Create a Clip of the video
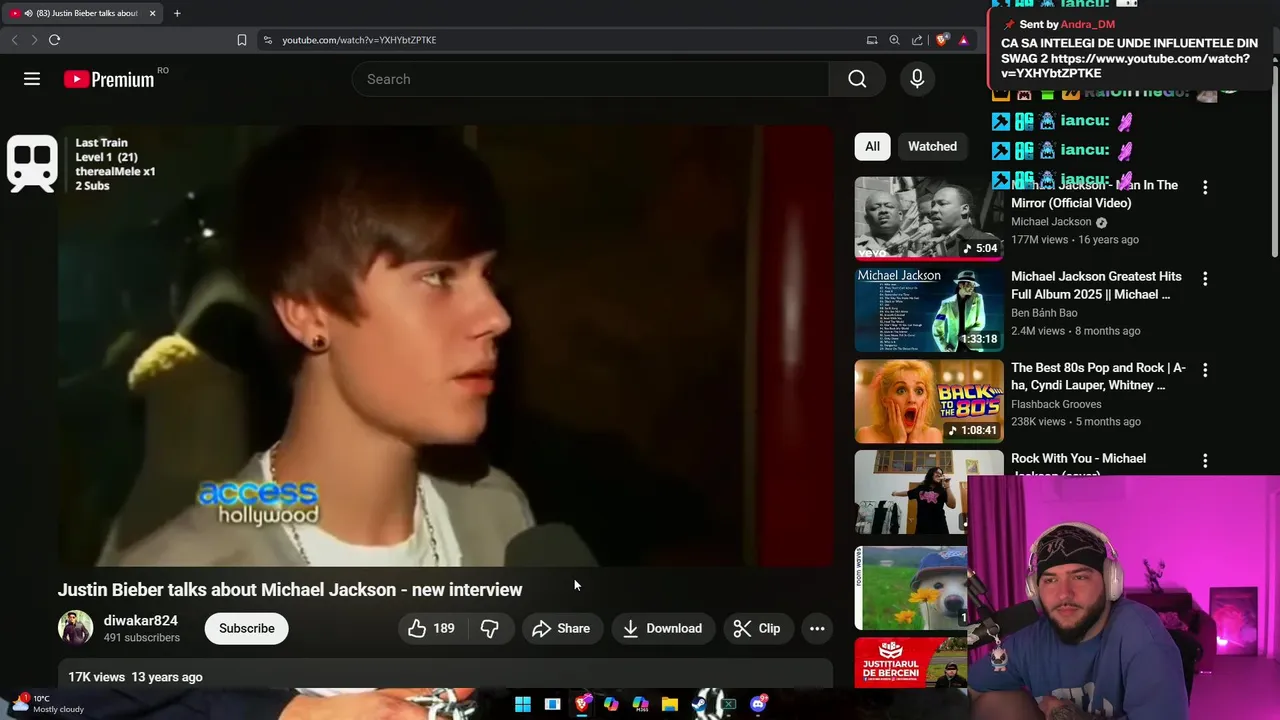Screen dimensions: 1280x720 coord(757,628)
